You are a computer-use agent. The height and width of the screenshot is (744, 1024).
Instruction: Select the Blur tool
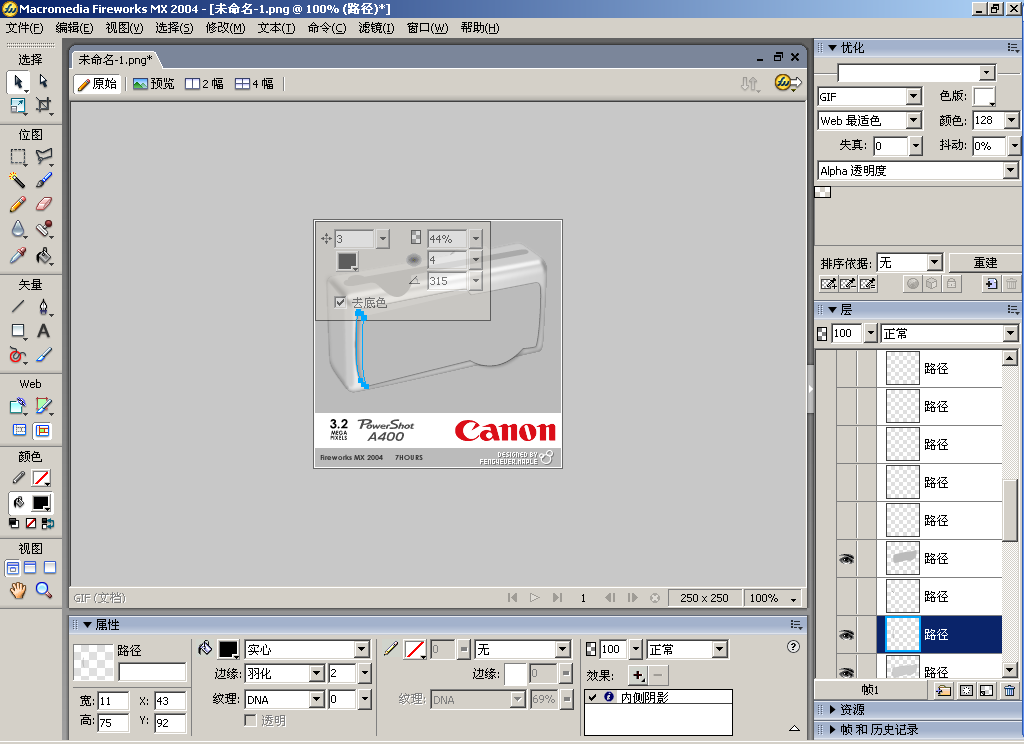[18, 229]
